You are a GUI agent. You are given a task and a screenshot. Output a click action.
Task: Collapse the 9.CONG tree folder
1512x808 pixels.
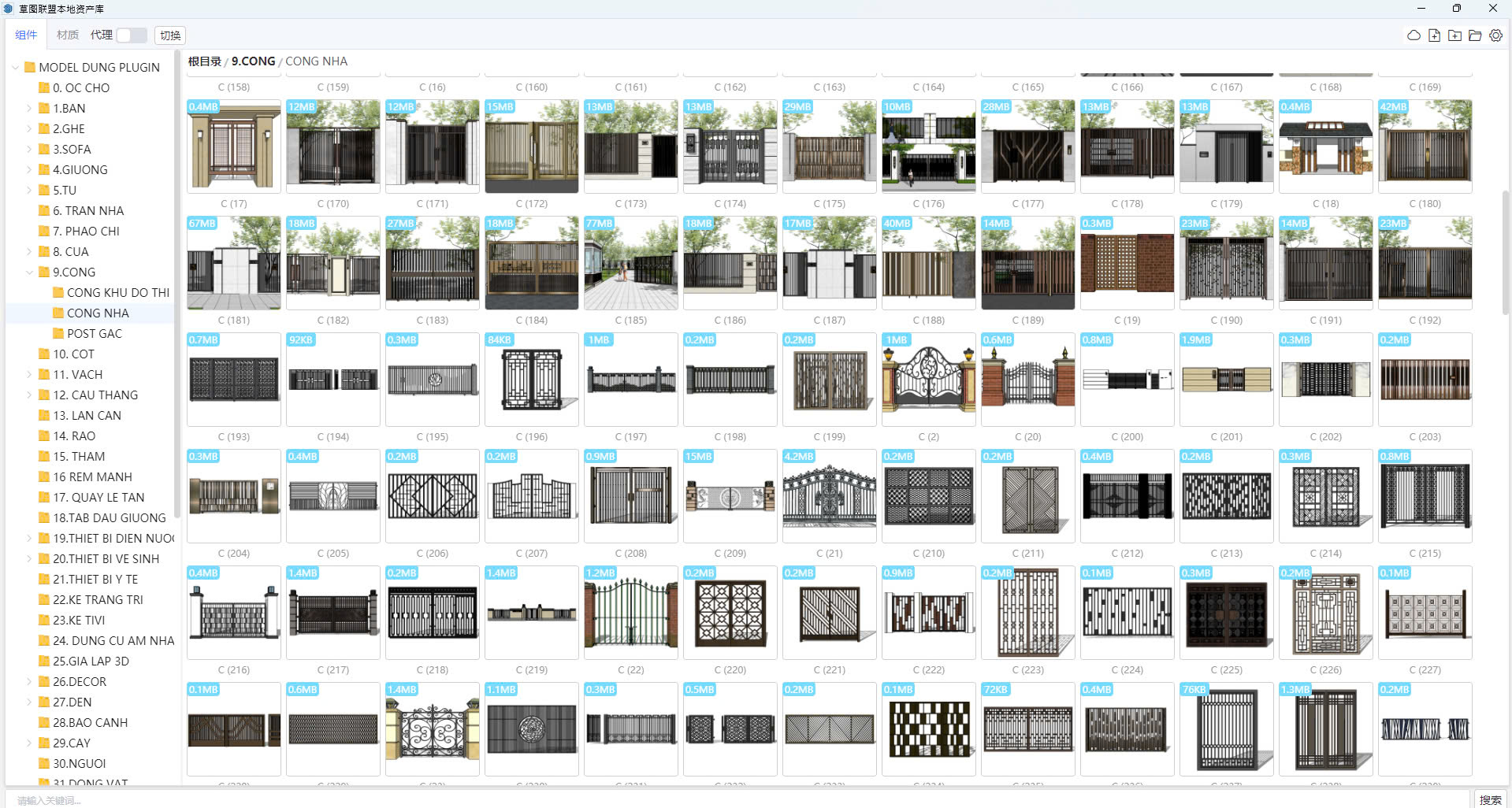click(30, 272)
